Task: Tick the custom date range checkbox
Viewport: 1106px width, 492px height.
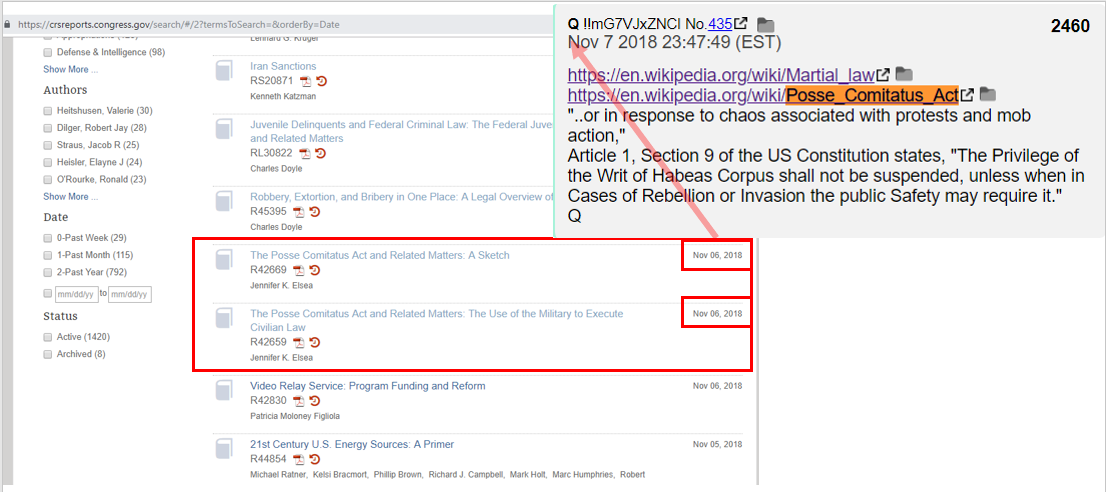Action: (47, 293)
